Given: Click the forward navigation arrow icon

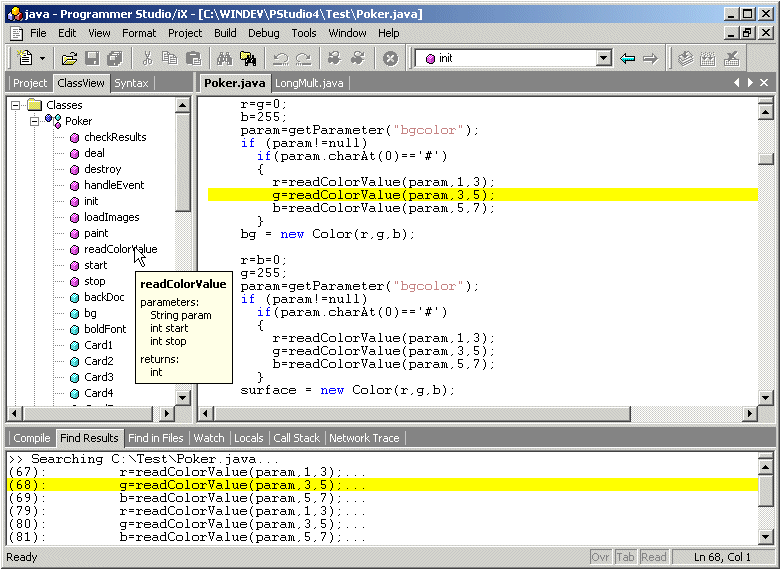Looking at the screenshot, I should click(x=650, y=59).
